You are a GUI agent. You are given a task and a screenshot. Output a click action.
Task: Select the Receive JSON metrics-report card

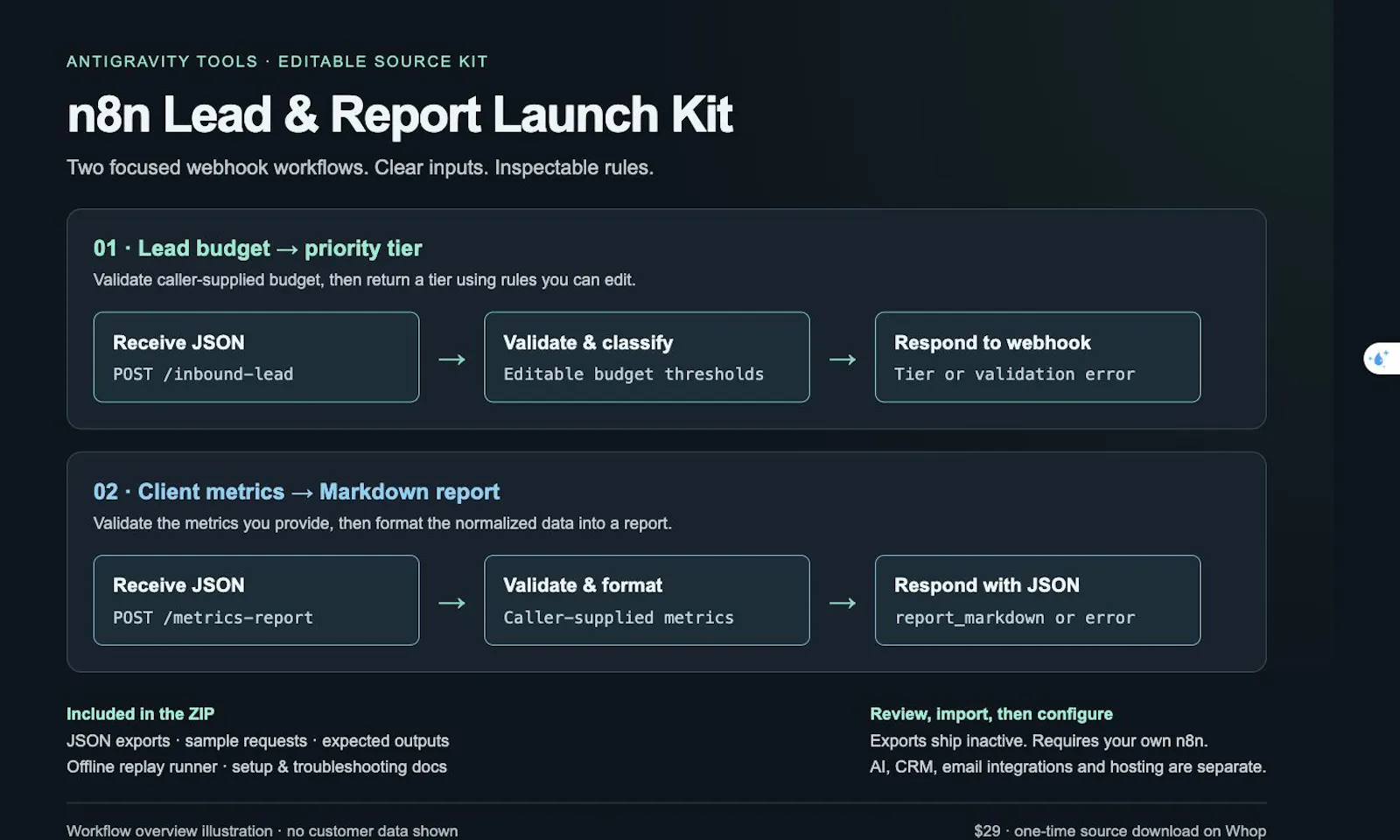[x=256, y=600]
